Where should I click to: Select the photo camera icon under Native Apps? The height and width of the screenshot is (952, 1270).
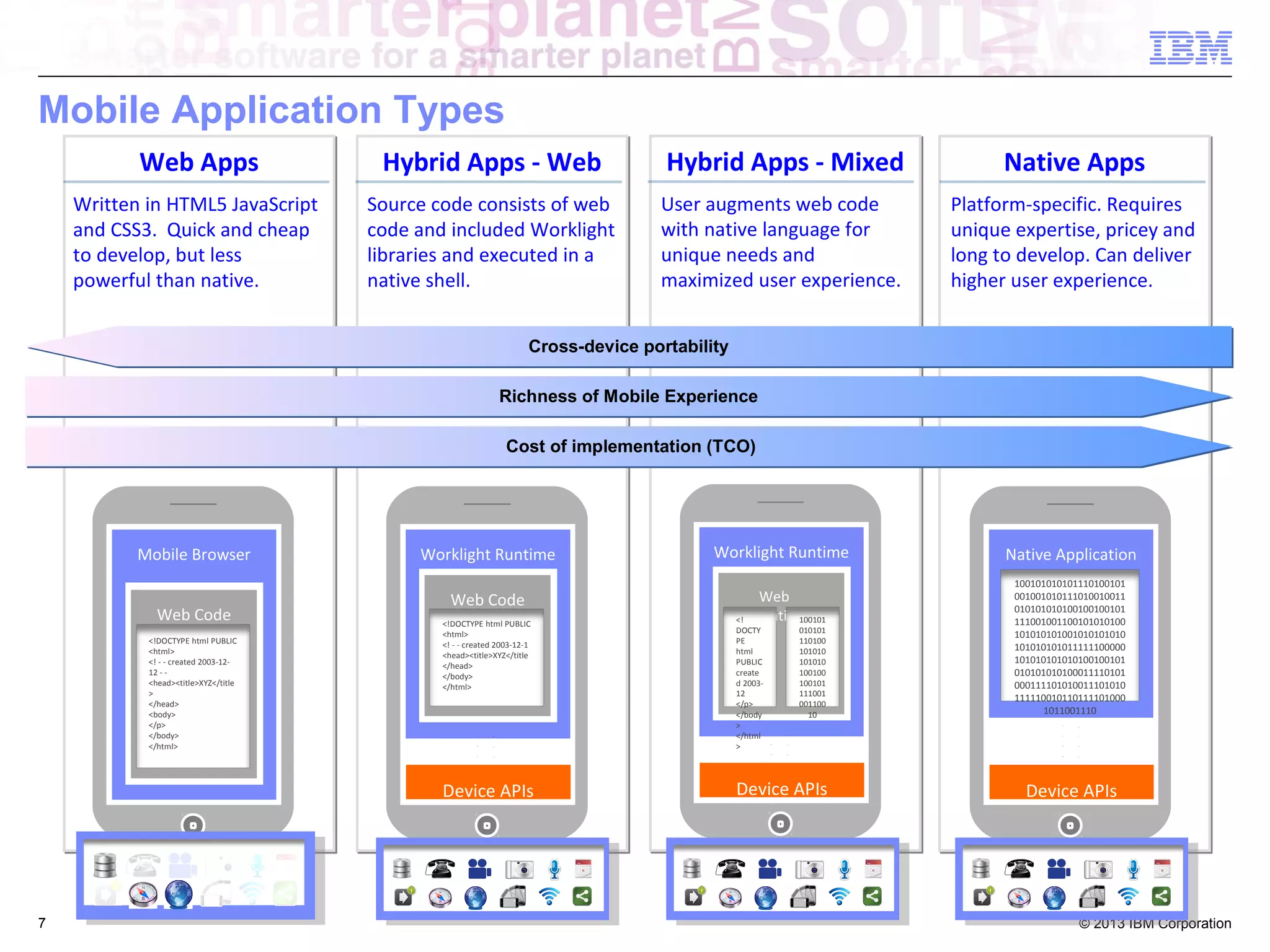pos(1098,870)
